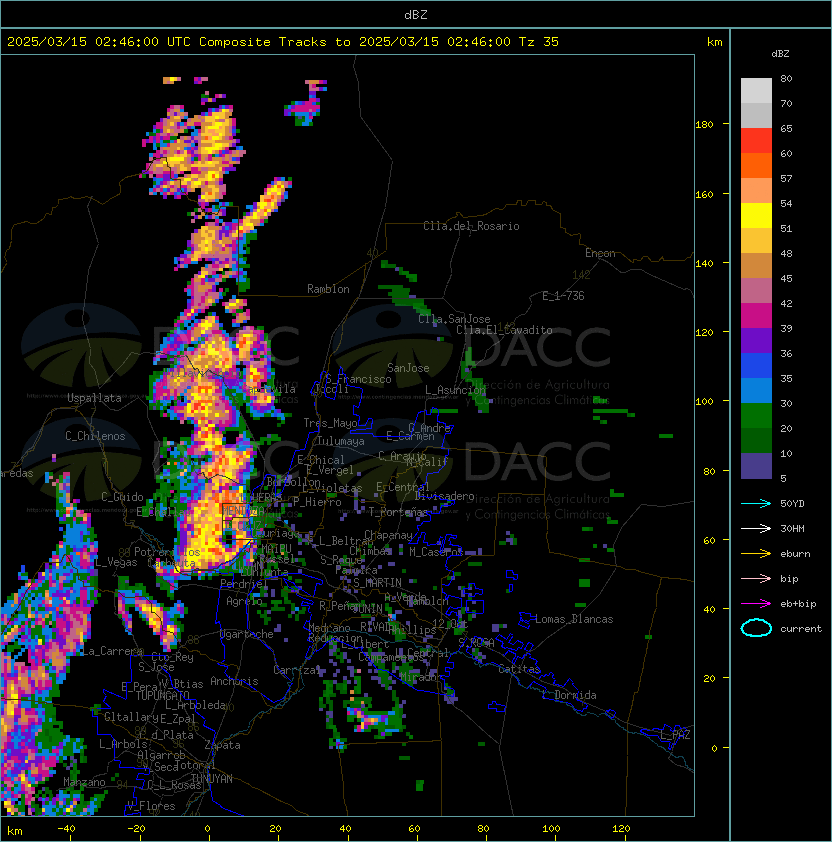Click the Clla.del_Rosario map label
Image resolution: width=832 pixels, height=842 pixels.
[471, 226]
